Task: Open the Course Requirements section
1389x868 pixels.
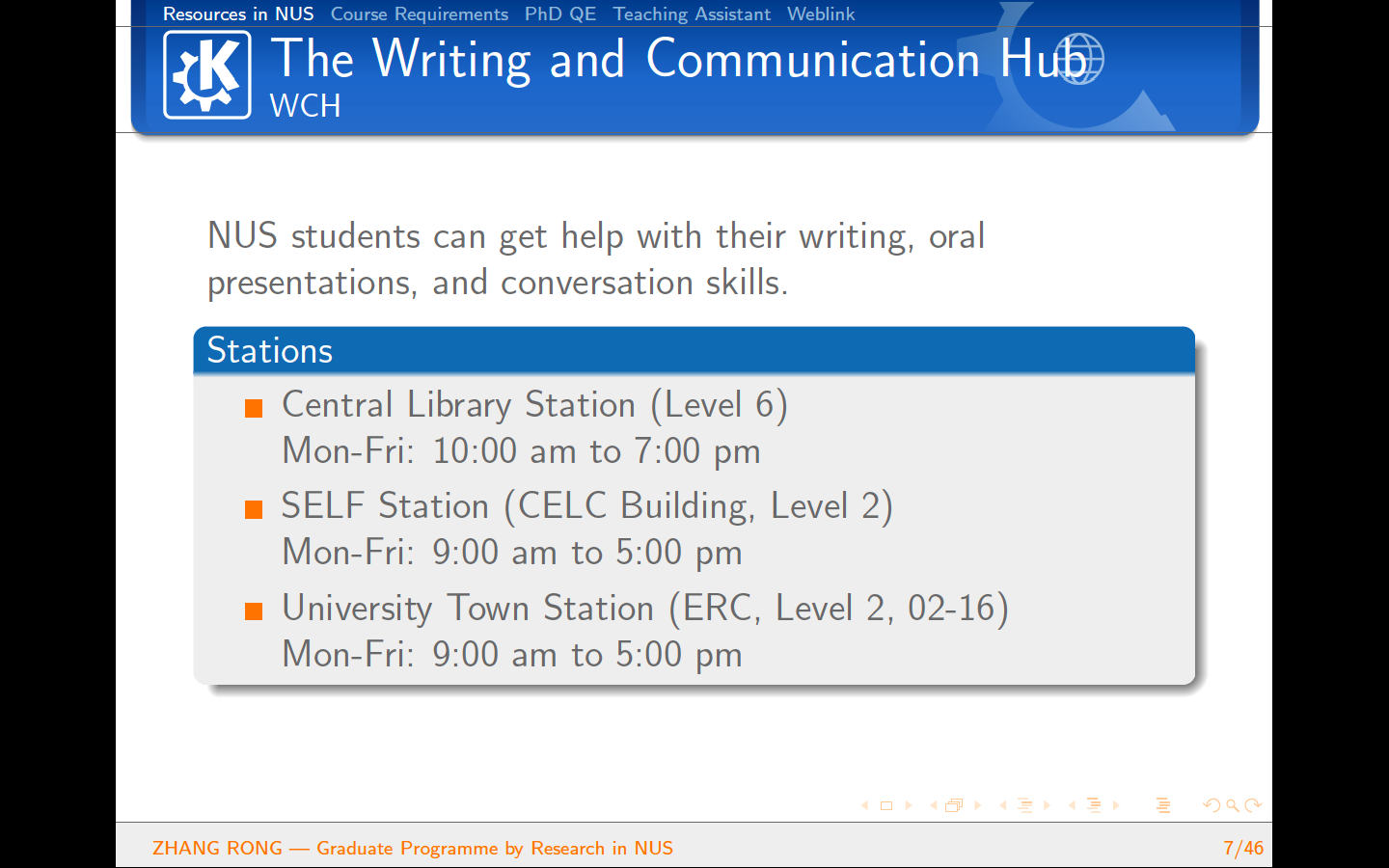Action: 419,14
